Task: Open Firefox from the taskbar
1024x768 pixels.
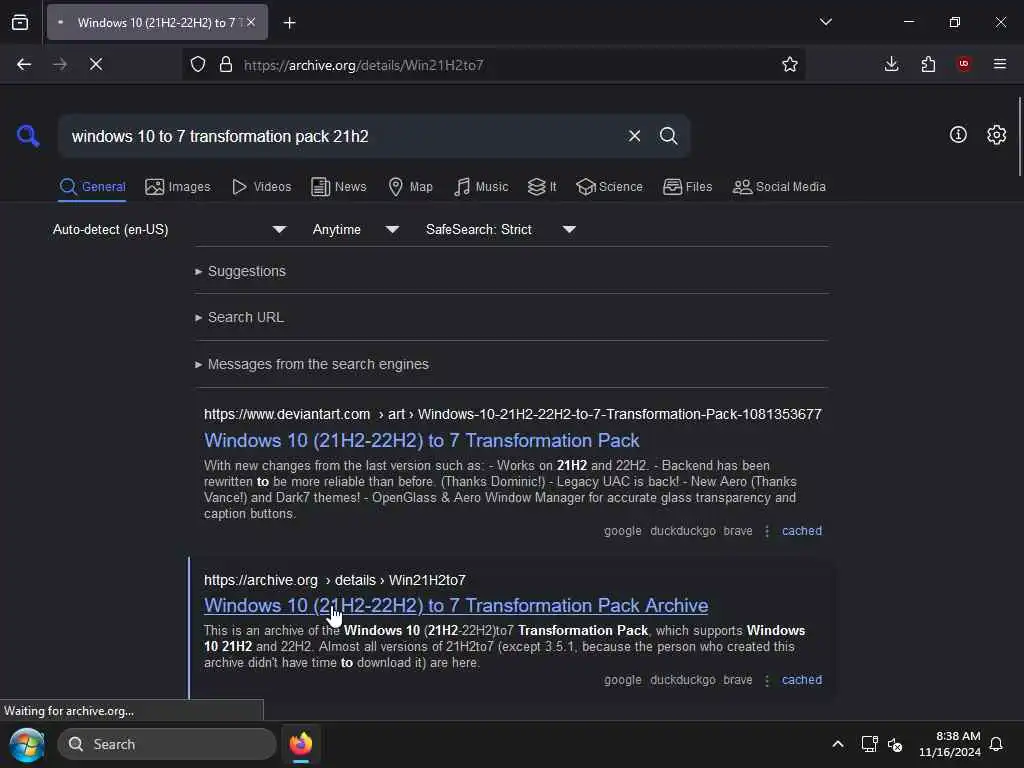Action: coord(300,744)
